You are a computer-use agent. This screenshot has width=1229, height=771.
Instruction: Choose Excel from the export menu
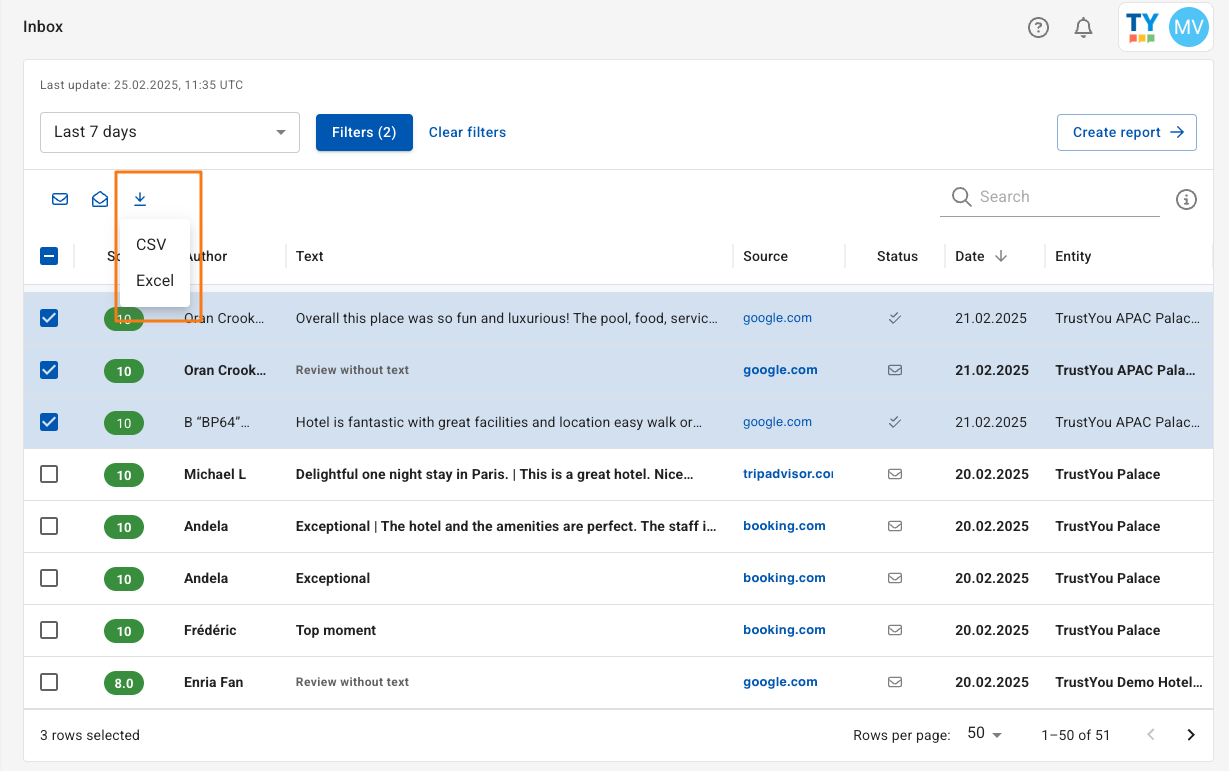[x=155, y=281]
